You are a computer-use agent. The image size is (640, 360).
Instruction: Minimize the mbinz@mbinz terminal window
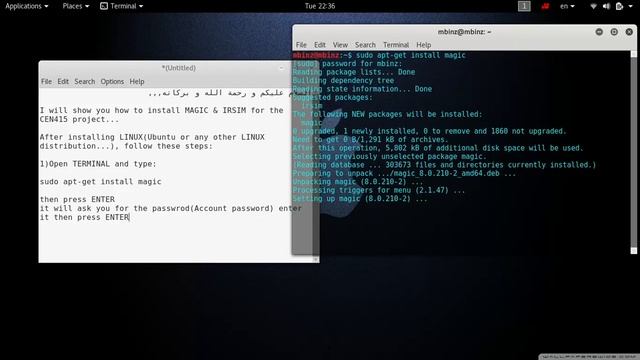(x=599, y=32)
